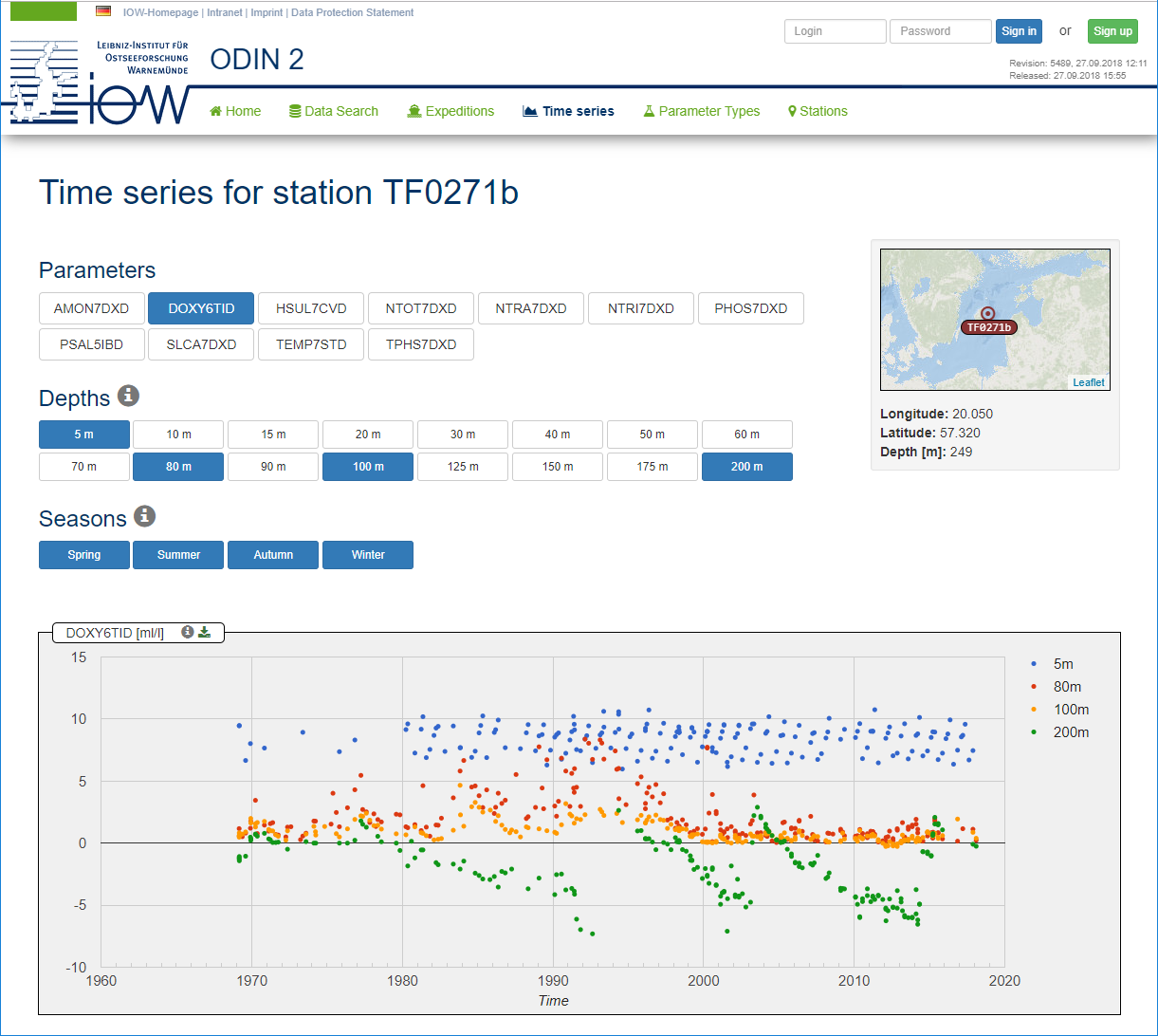Click the chart info icon next to DOXY6TID

coord(188,632)
